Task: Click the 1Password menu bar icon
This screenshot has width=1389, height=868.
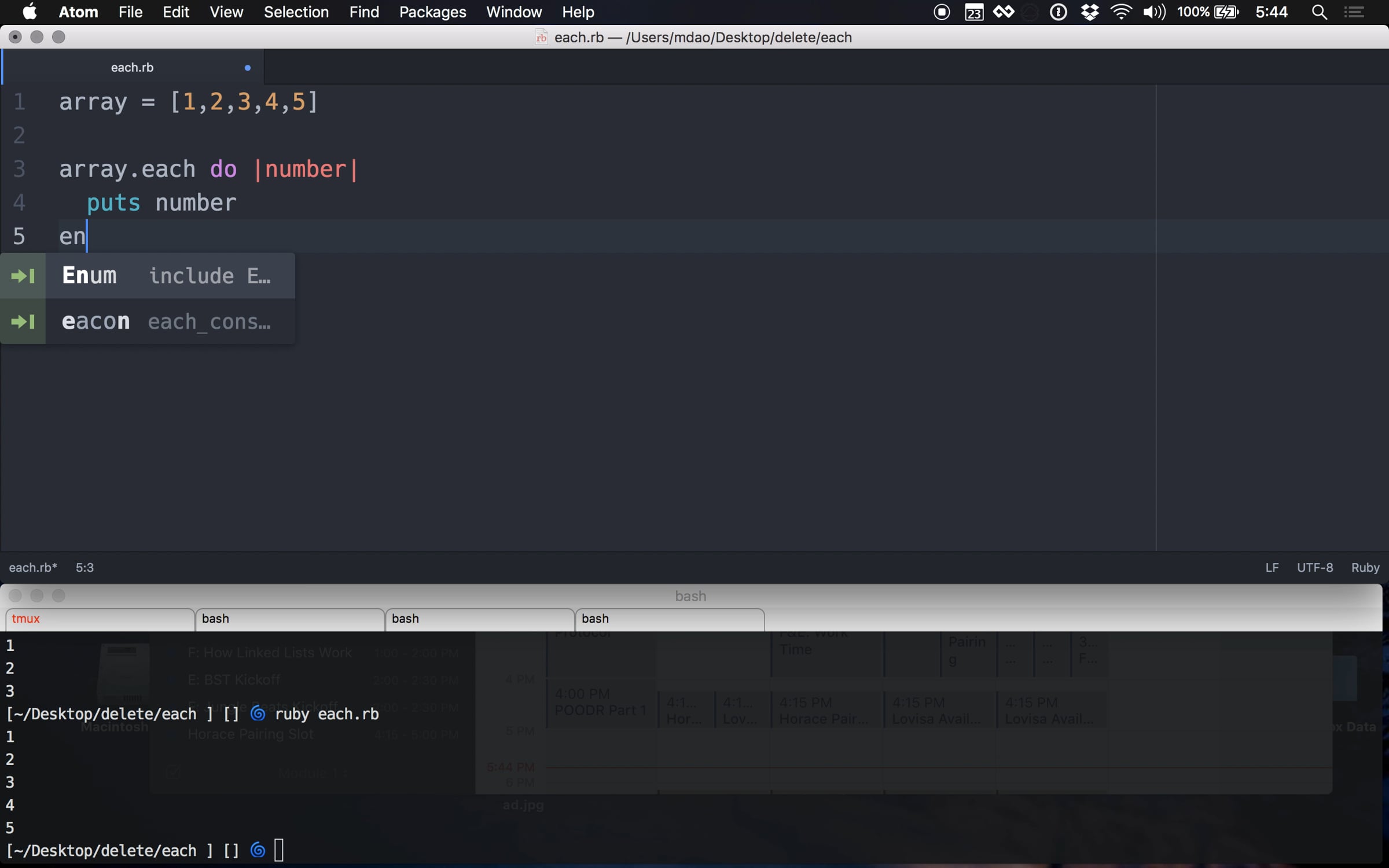Action: 1058,12
